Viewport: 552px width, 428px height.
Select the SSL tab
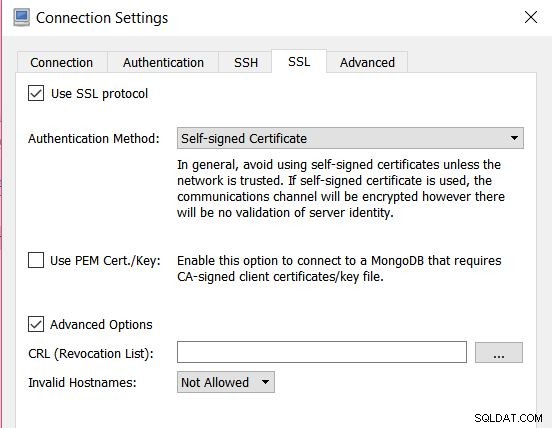299,62
